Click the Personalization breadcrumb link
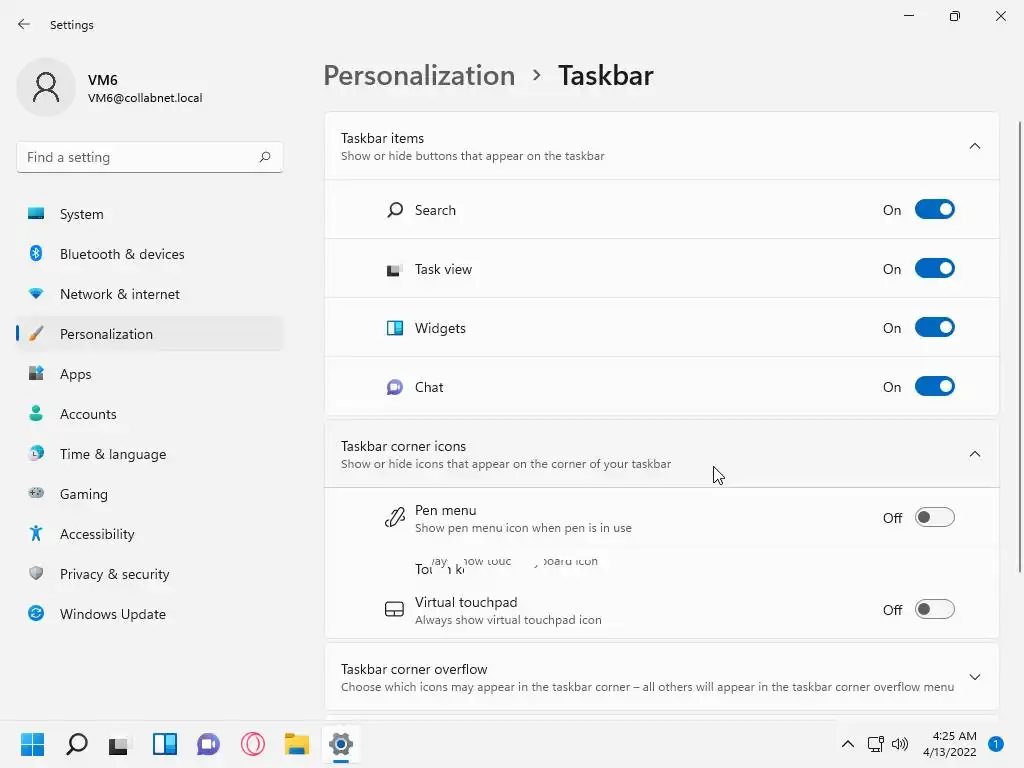1024x768 pixels. click(x=419, y=76)
